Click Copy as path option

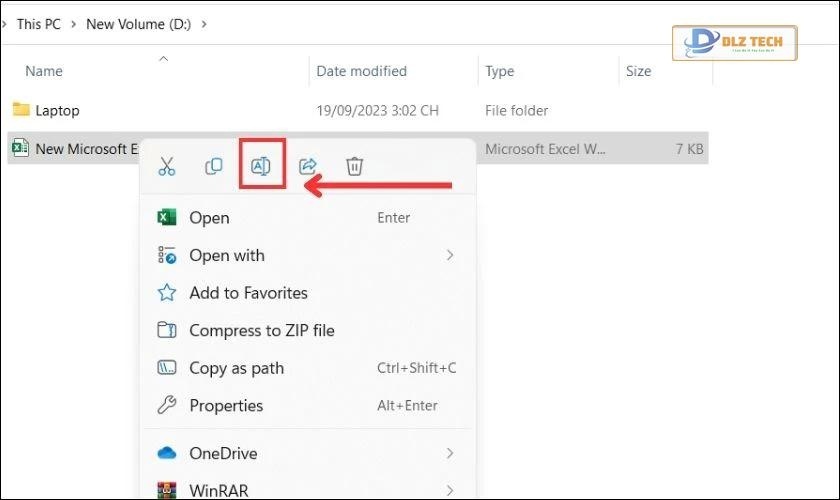[236, 368]
